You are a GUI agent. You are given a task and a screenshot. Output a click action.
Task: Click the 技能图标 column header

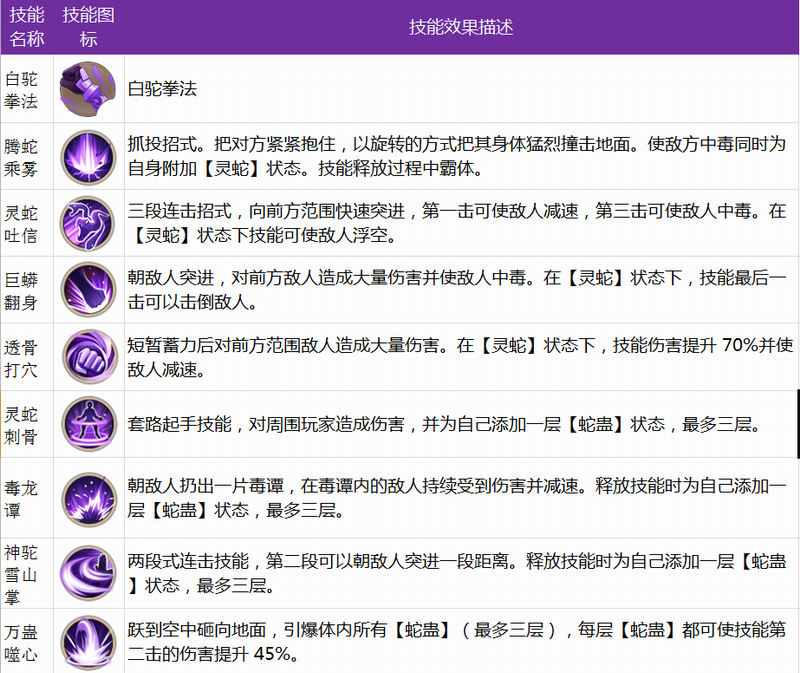88,27
